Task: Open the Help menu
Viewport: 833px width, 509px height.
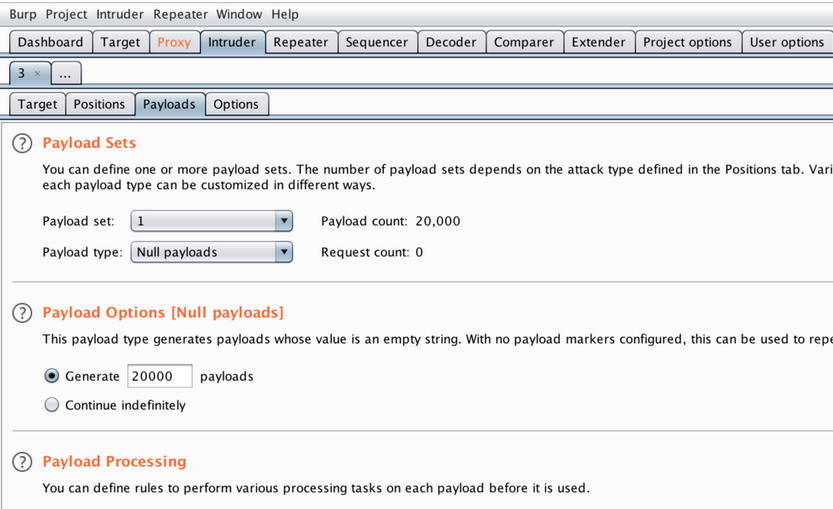Action: pos(285,14)
